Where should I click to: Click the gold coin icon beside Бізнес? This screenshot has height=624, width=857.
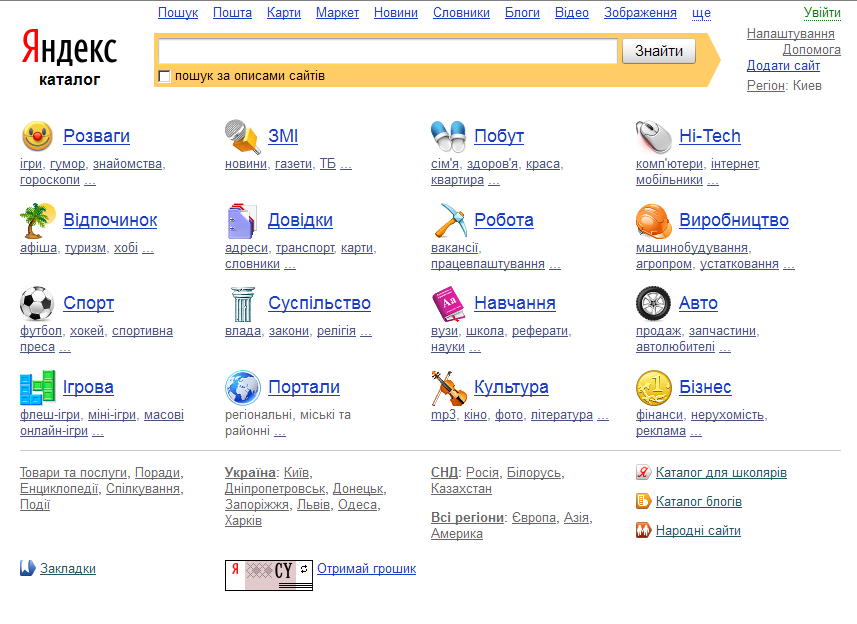tap(654, 388)
